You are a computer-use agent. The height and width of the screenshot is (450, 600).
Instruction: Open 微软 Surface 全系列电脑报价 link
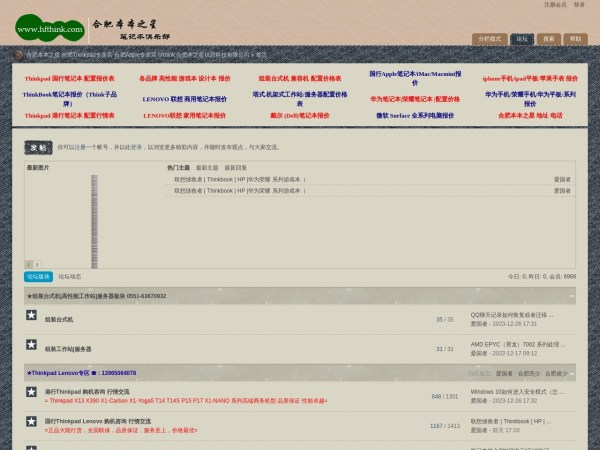click(x=415, y=116)
